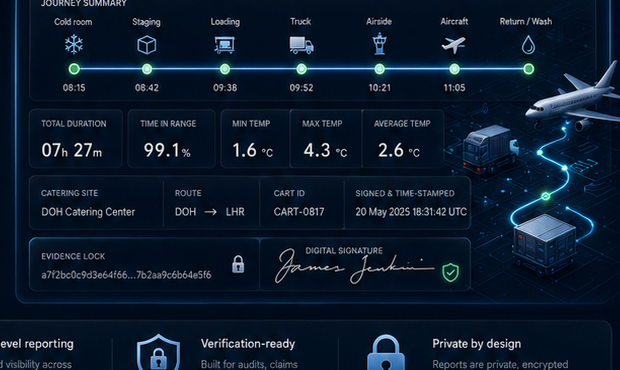Select the 08:42 Staging timeline node

coord(147,69)
